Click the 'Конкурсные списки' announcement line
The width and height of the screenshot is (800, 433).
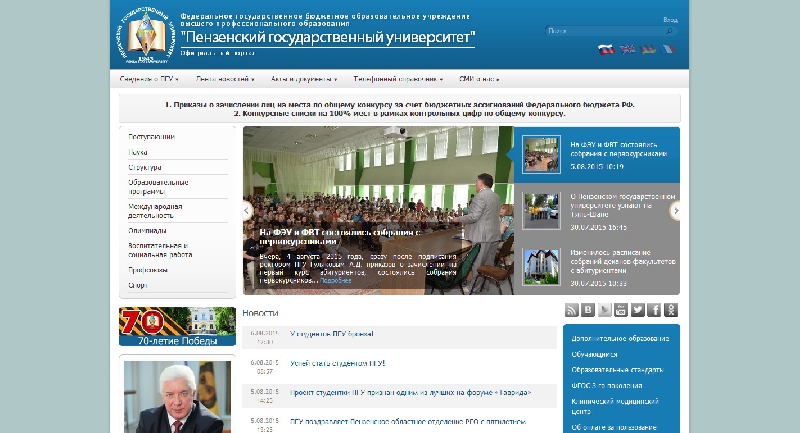click(x=399, y=113)
